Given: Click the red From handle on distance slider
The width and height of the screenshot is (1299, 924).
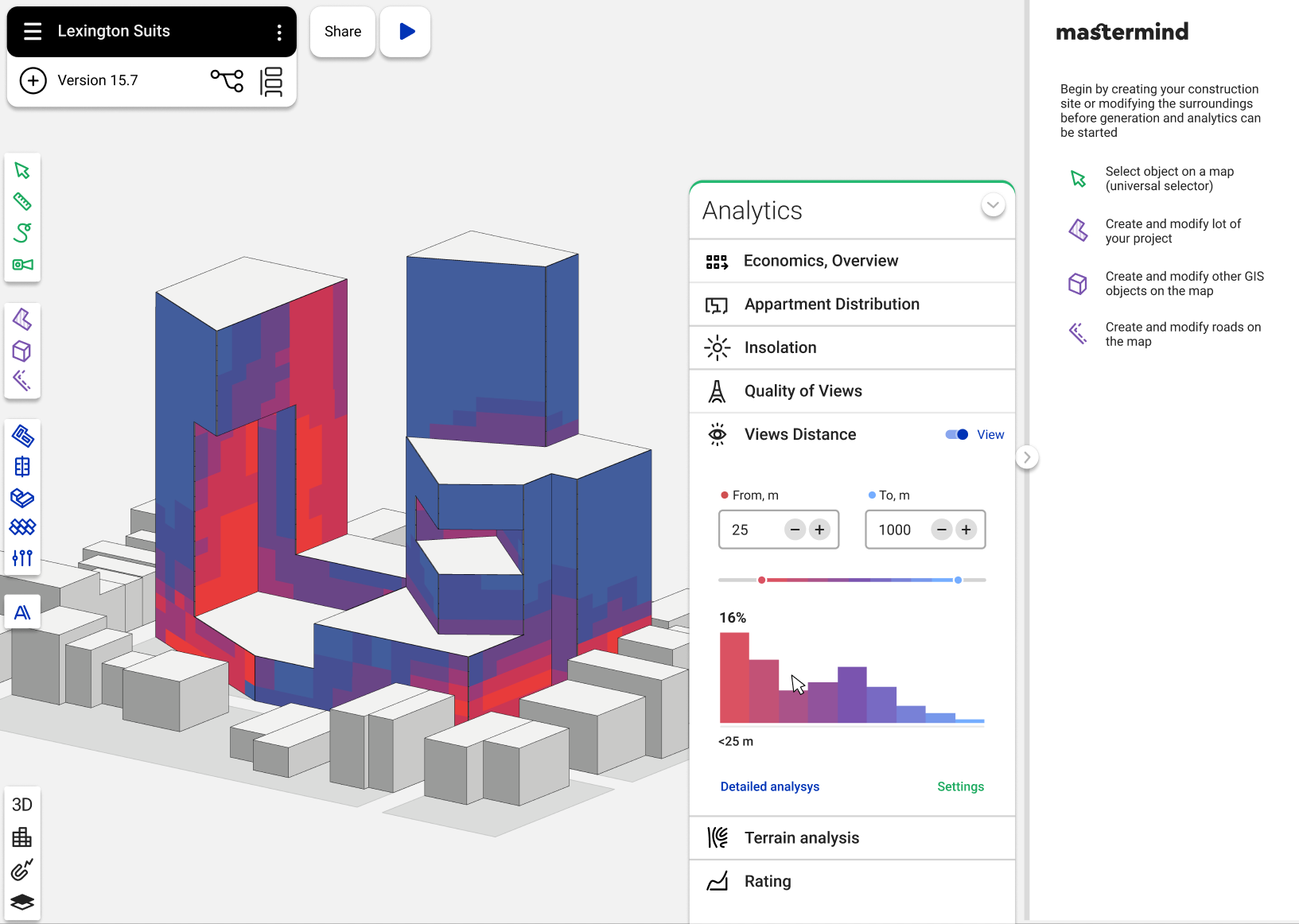Looking at the screenshot, I should [761, 580].
